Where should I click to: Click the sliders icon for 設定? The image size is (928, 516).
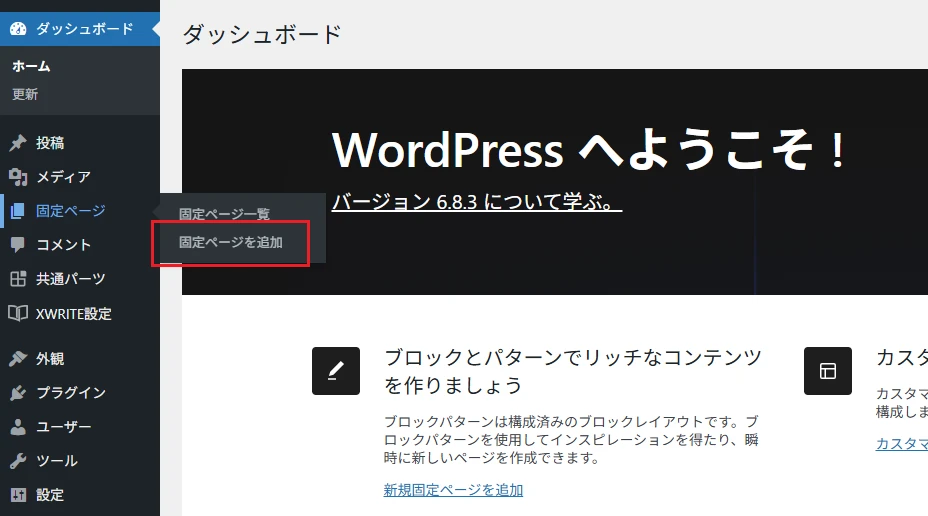(18, 495)
